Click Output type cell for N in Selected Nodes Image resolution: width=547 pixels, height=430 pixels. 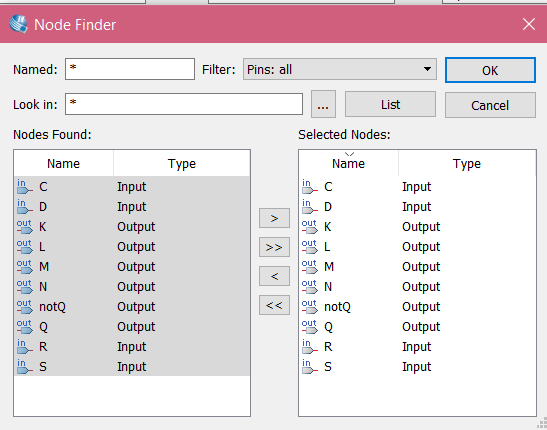tap(421, 287)
